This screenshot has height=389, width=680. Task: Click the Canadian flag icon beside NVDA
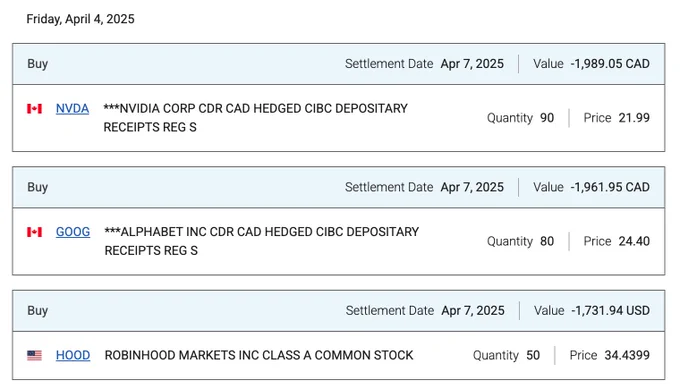tap(34, 108)
